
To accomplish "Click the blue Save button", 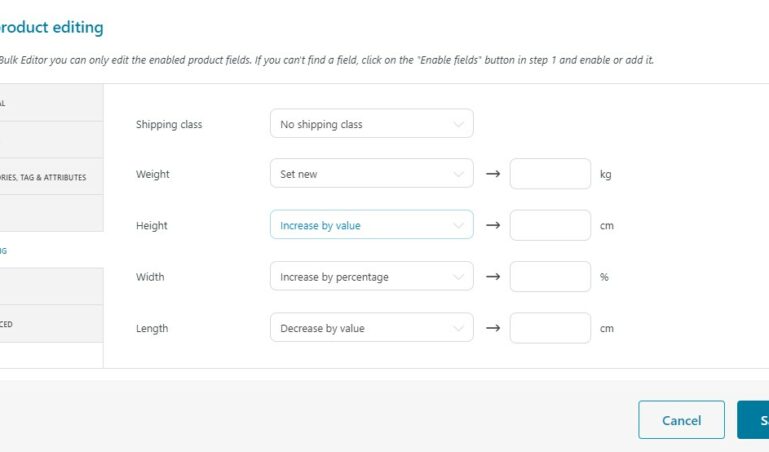I will (753, 420).
